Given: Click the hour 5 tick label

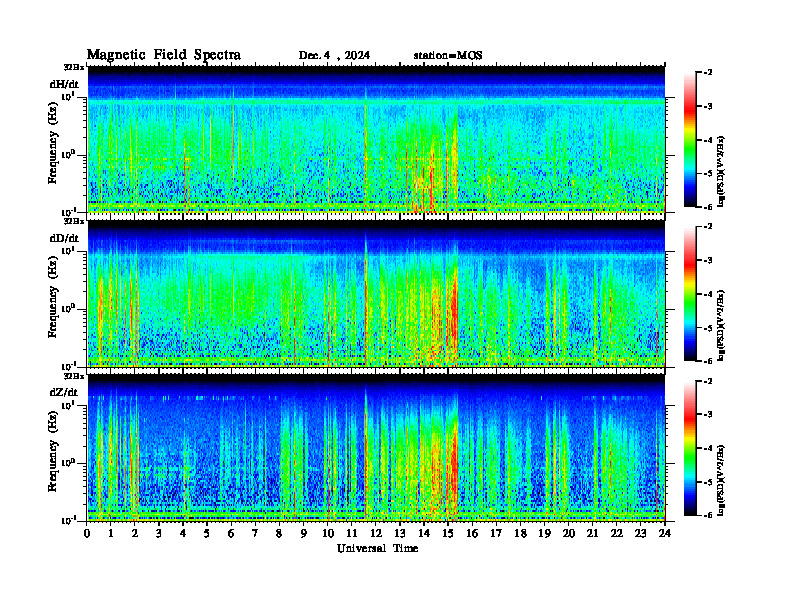Looking at the screenshot, I should tap(207, 534).
